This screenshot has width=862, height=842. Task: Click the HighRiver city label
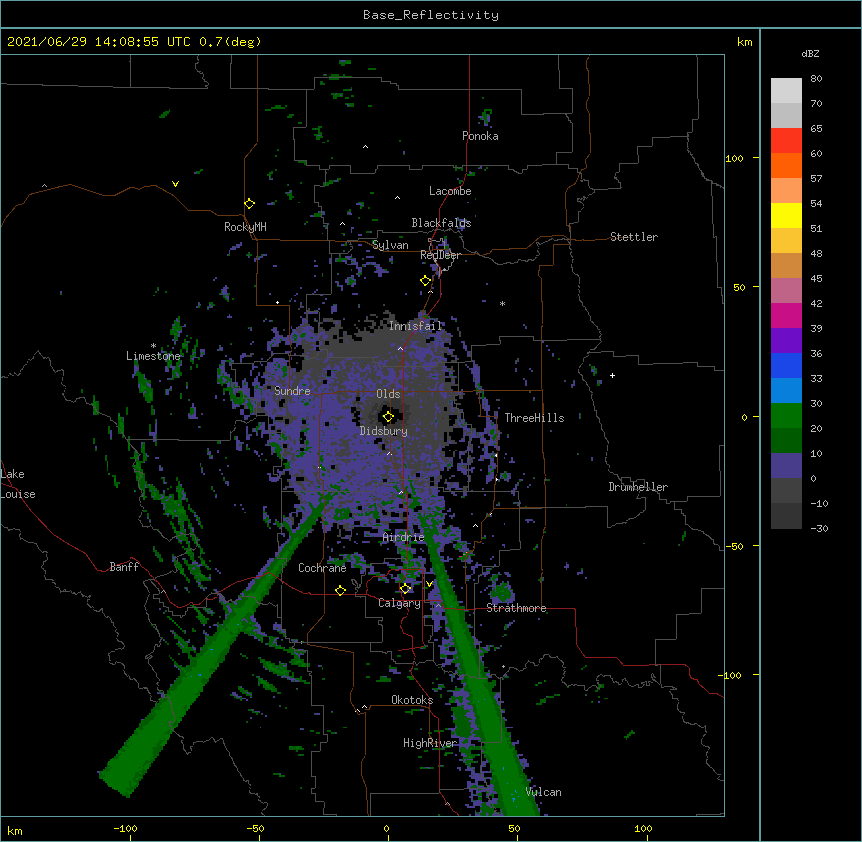[430, 743]
